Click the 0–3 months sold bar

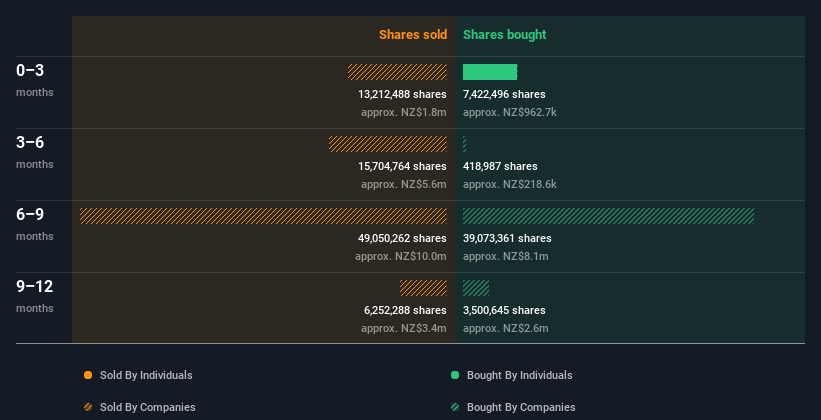coord(397,72)
